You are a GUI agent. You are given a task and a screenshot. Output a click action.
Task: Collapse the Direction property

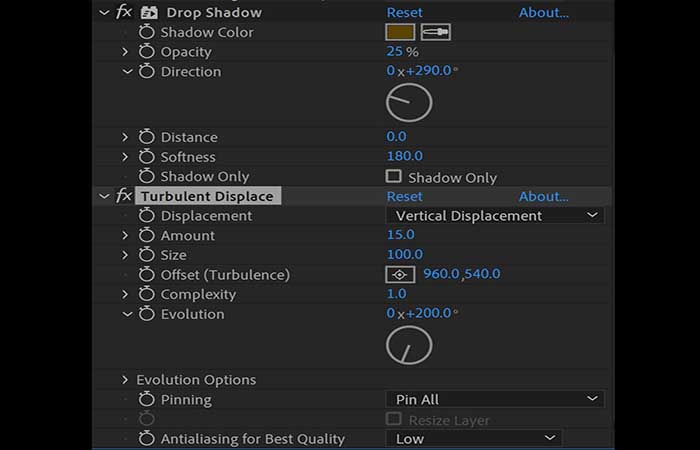point(127,71)
